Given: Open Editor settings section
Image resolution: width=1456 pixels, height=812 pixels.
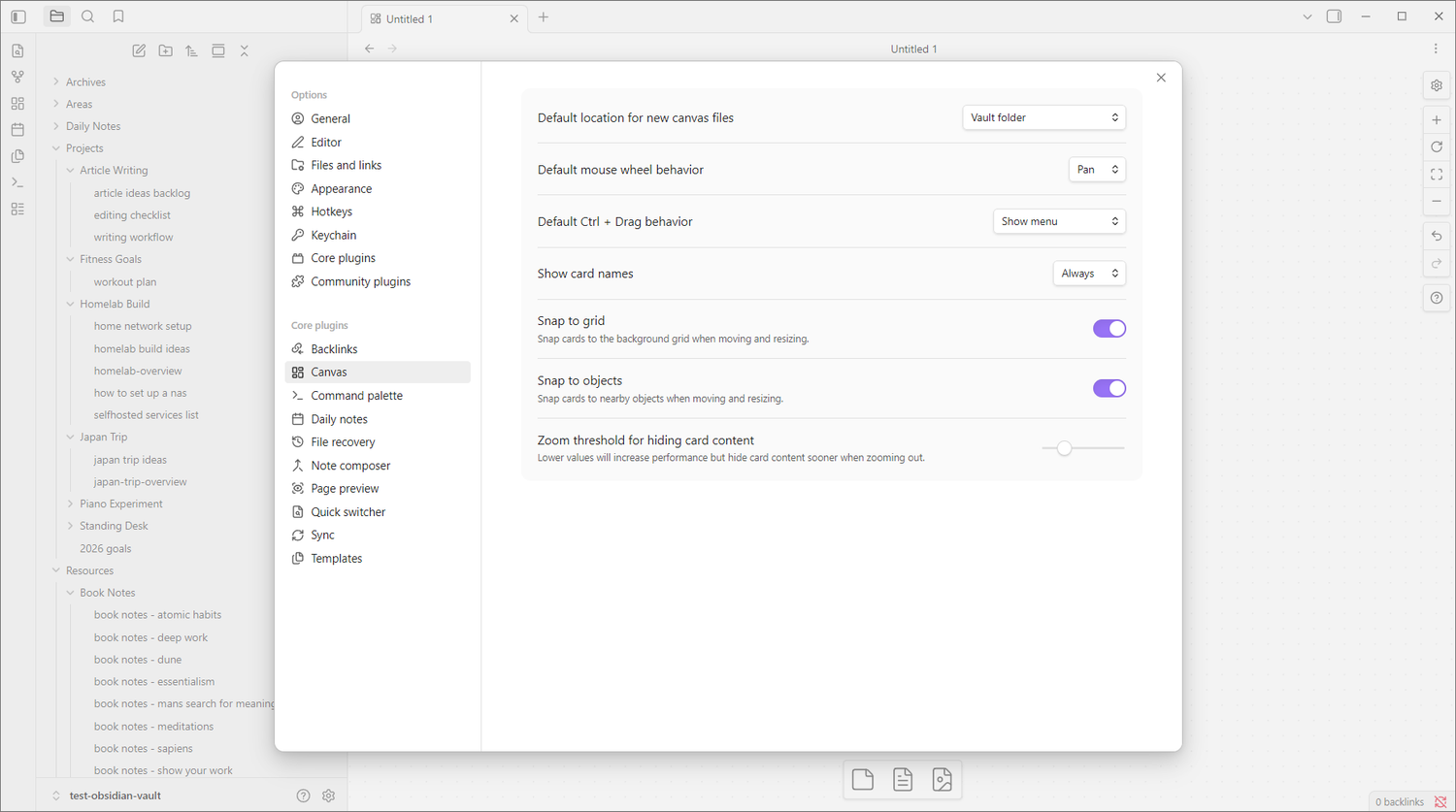Looking at the screenshot, I should coord(378,142).
